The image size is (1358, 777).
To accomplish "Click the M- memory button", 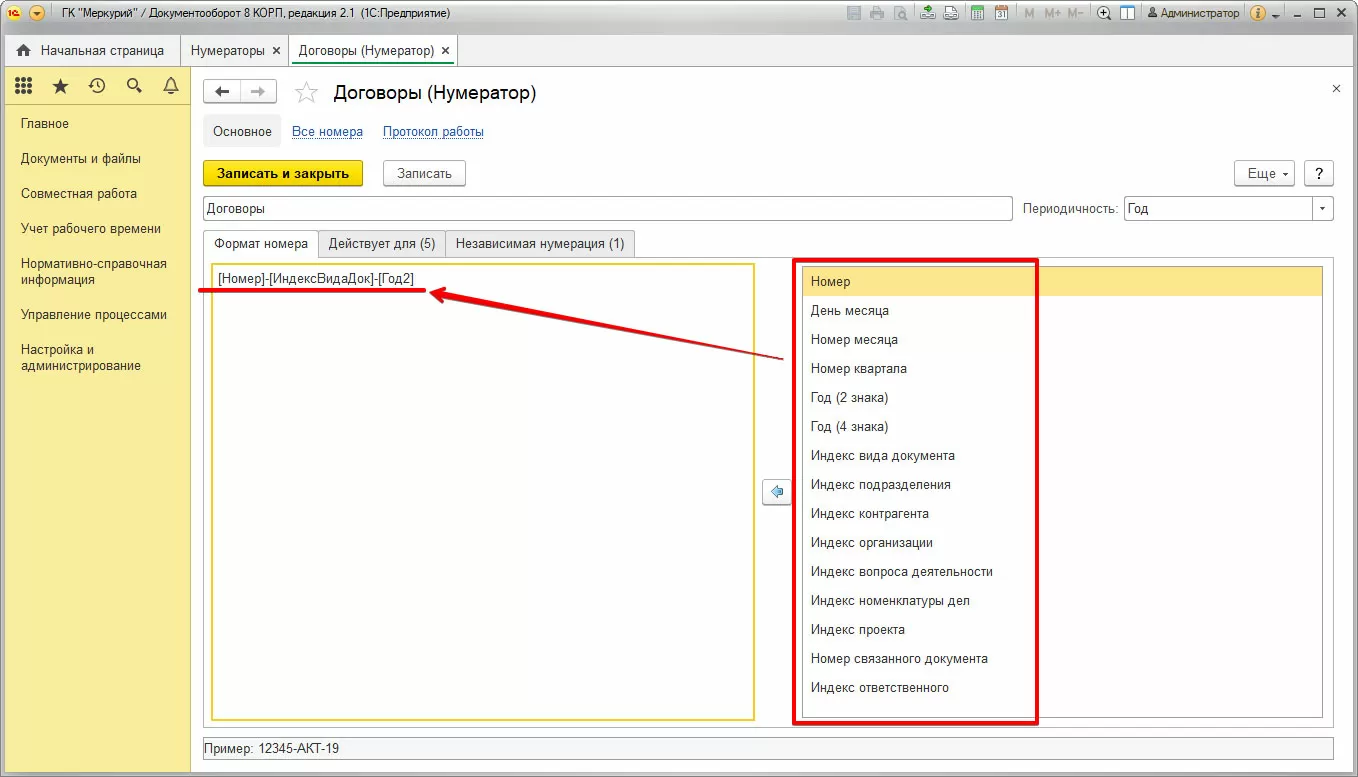I will pos(1076,13).
